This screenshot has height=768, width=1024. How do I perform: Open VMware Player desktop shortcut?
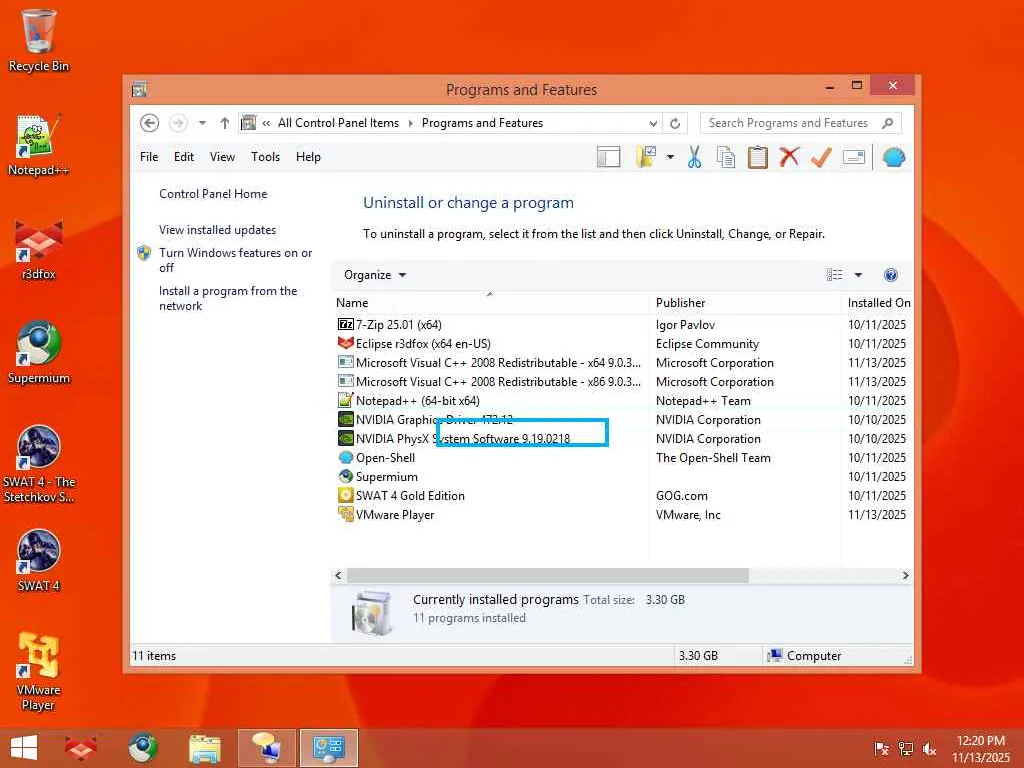click(x=39, y=671)
